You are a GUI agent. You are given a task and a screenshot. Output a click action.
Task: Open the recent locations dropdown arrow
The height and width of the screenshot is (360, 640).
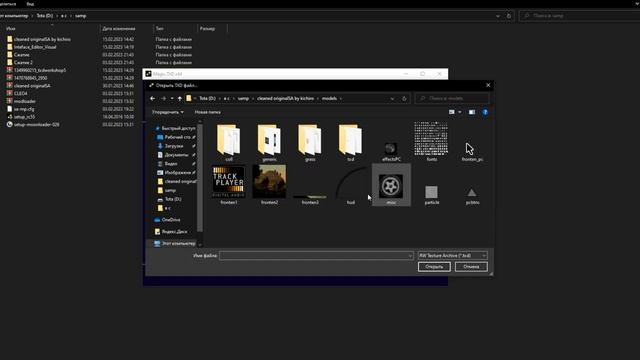tap(172, 98)
